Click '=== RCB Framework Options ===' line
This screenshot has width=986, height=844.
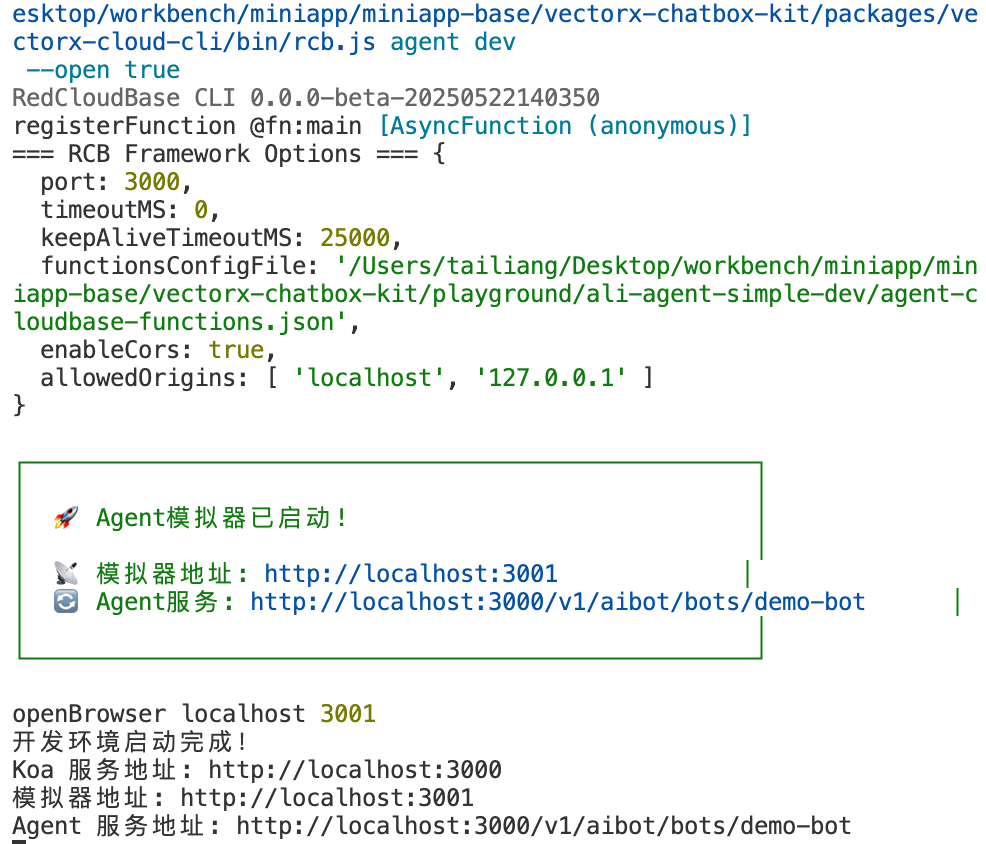point(215,154)
